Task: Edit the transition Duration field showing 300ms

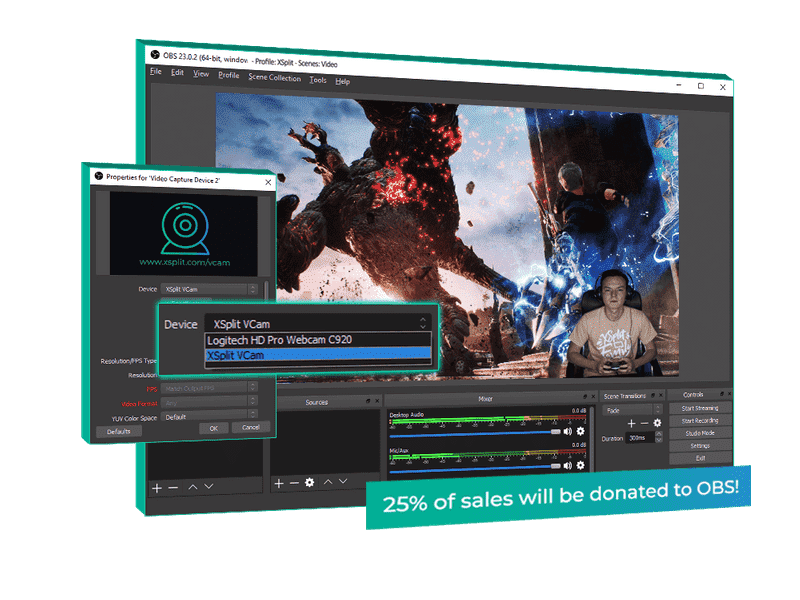Action: click(x=636, y=437)
